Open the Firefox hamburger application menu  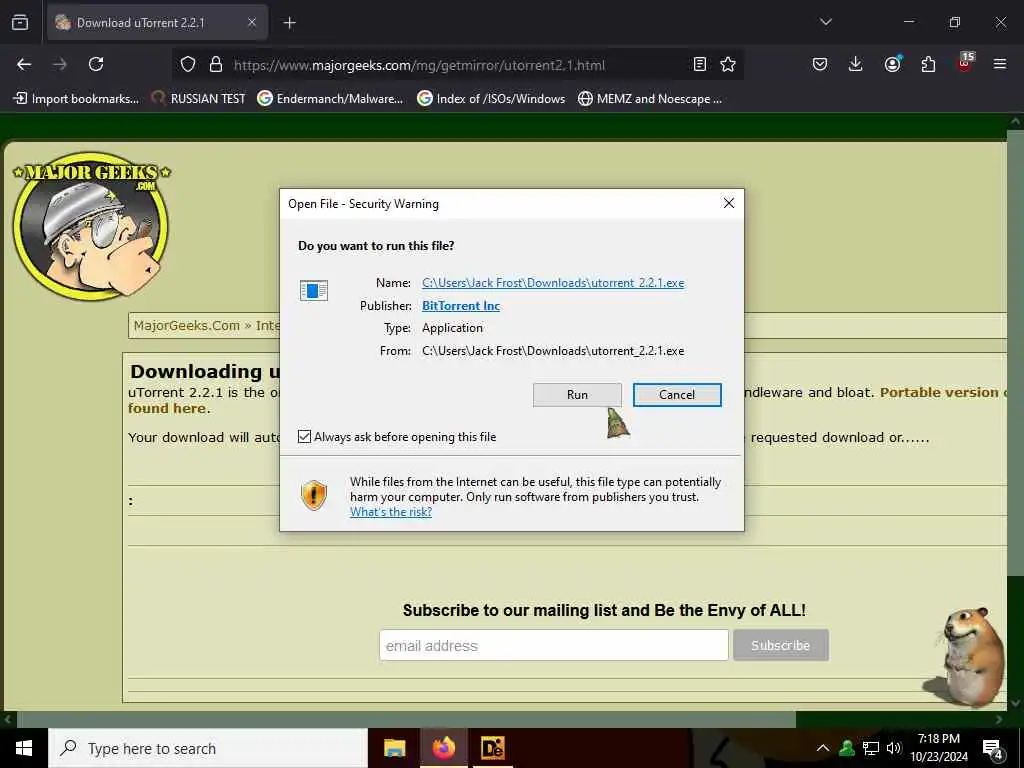click(x=1000, y=64)
